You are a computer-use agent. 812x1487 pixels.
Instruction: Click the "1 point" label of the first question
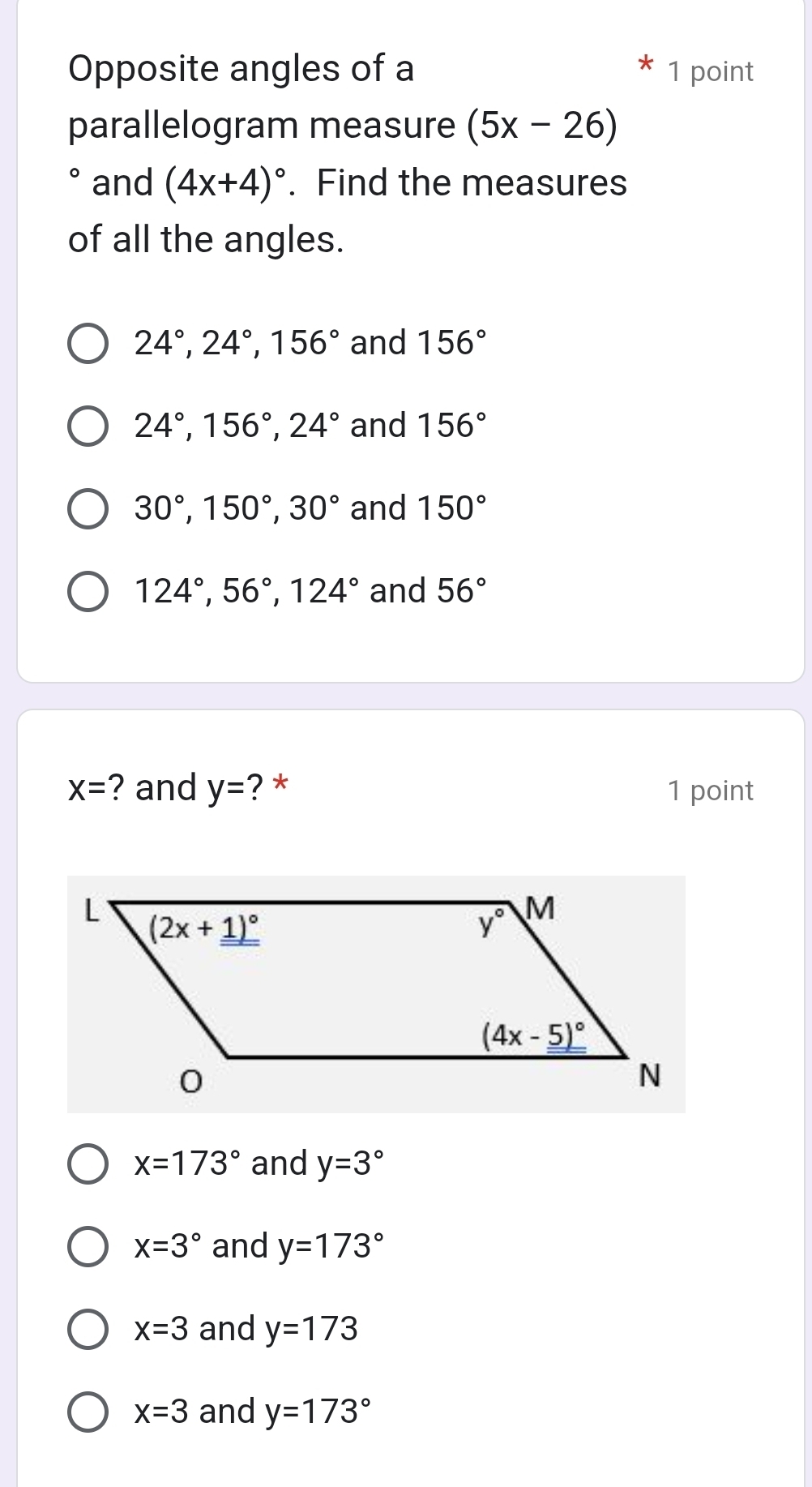click(710, 72)
